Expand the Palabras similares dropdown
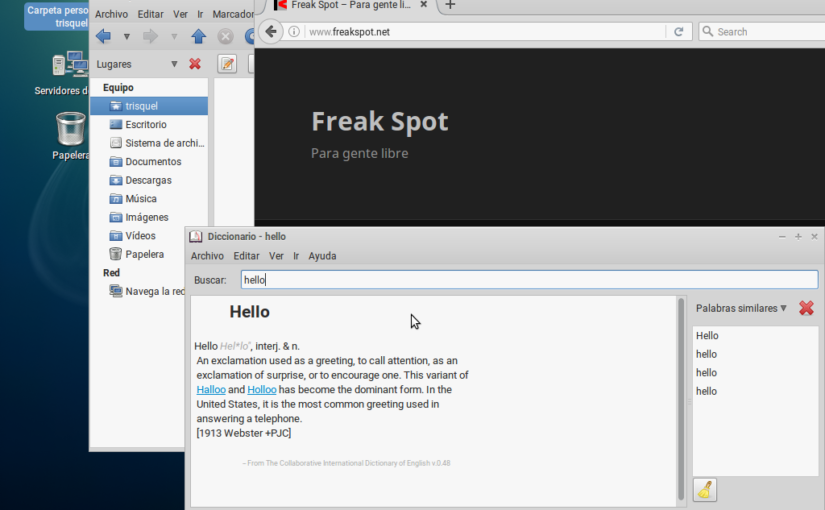 click(783, 308)
